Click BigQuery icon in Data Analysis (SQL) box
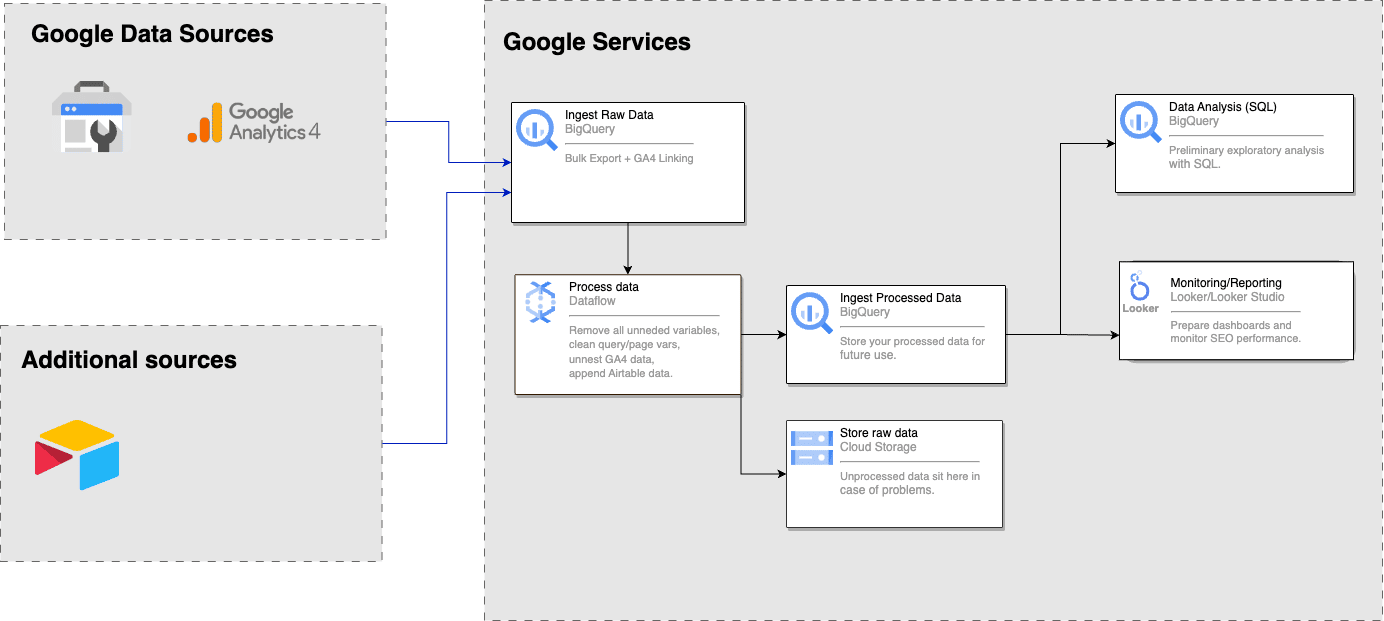1384x621 pixels. tap(1141, 121)
